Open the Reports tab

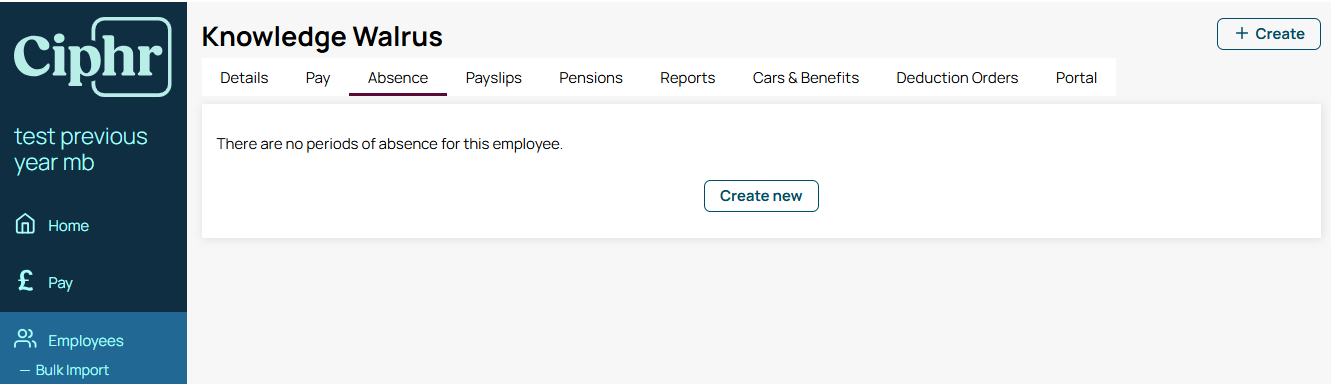tap(688, 77)
